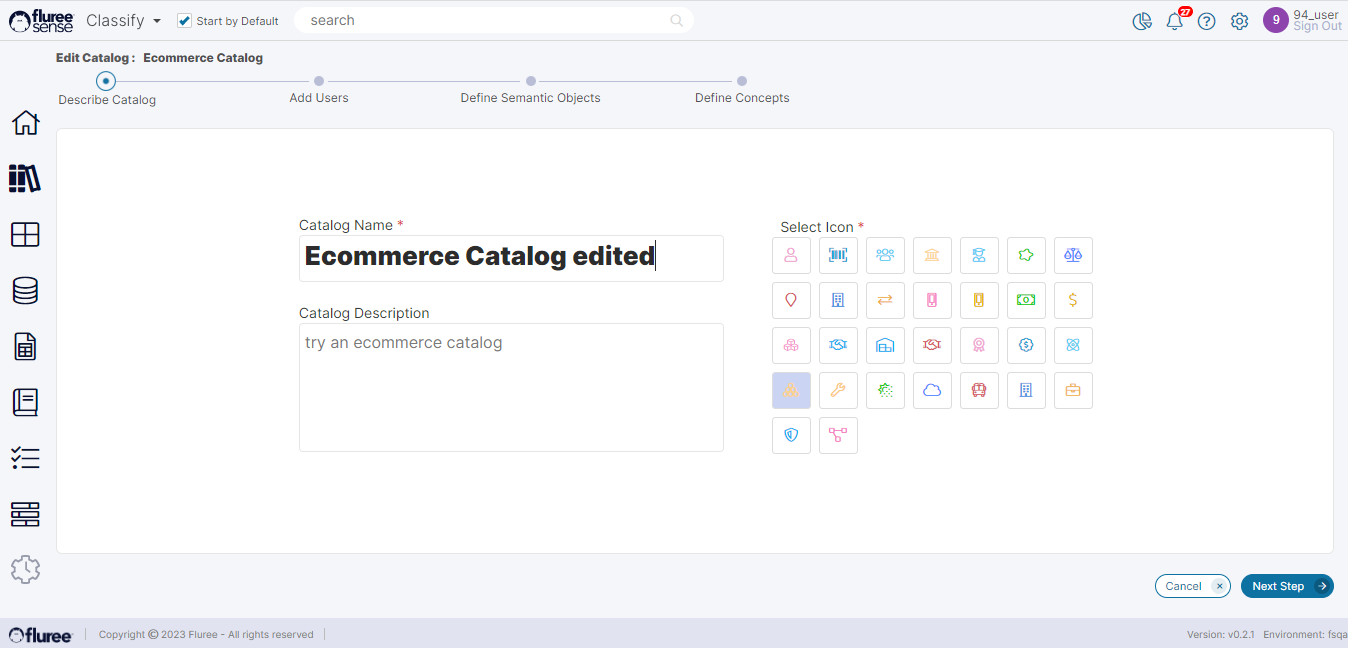
Task: Go to the Add Users step
Action: pos(319,81)
